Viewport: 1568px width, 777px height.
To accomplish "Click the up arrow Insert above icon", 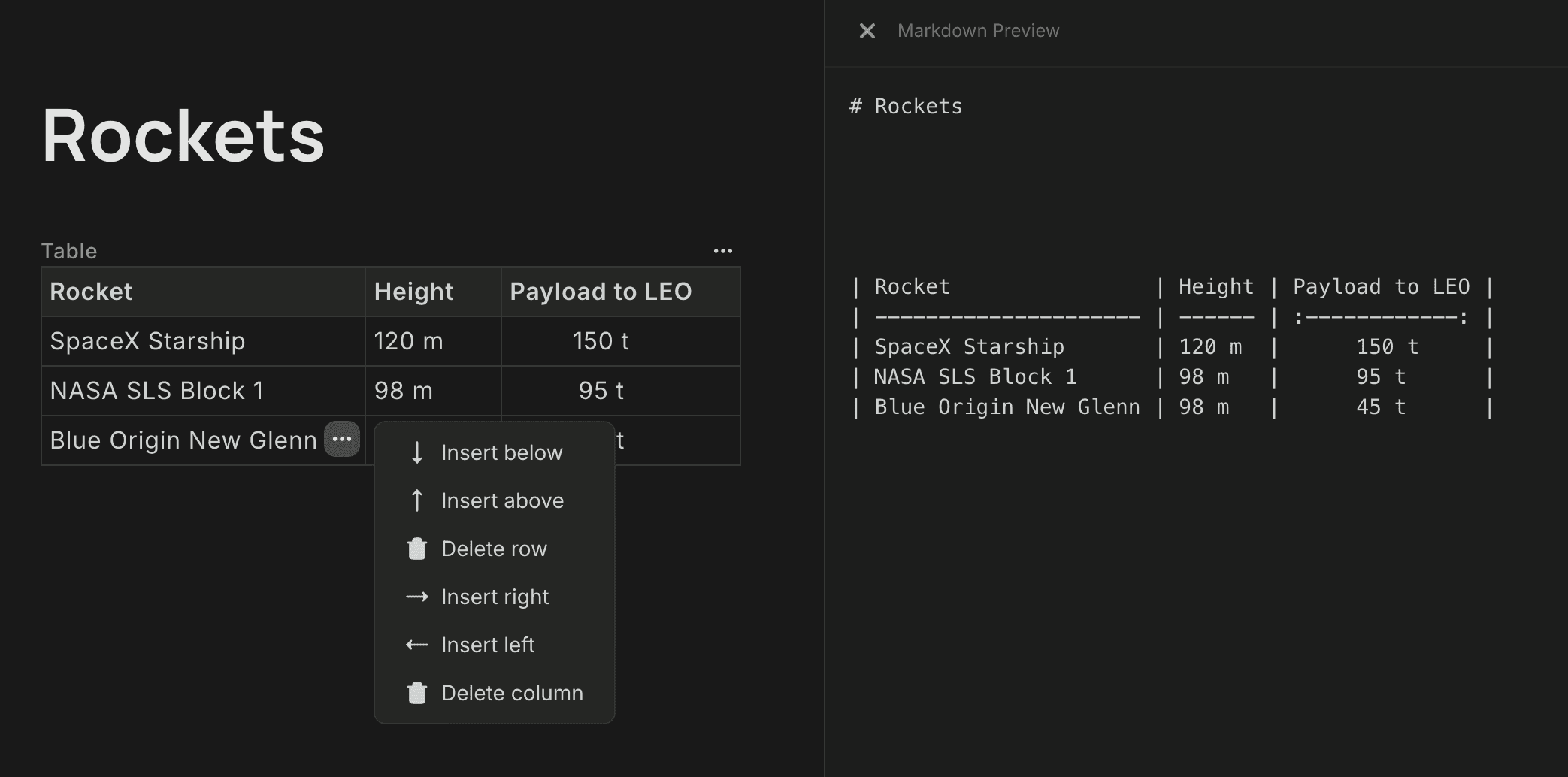I will (417, 500).
